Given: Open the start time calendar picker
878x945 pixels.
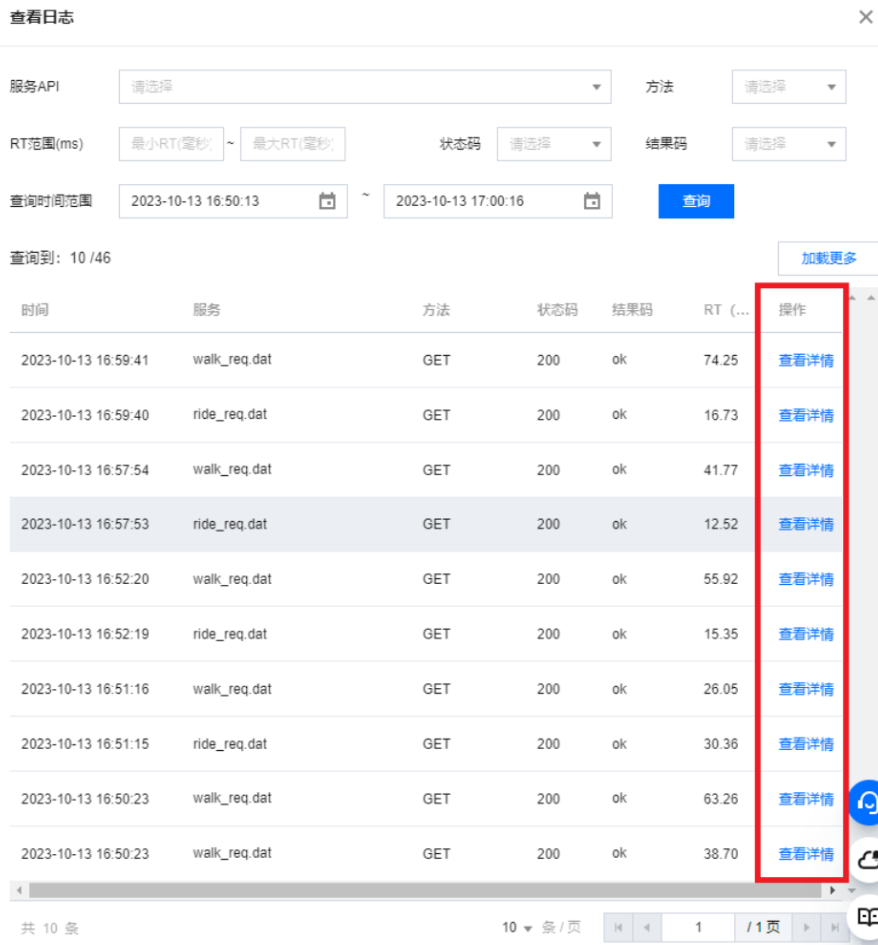Looking at the screenshot, I should (x=327, y=201).
